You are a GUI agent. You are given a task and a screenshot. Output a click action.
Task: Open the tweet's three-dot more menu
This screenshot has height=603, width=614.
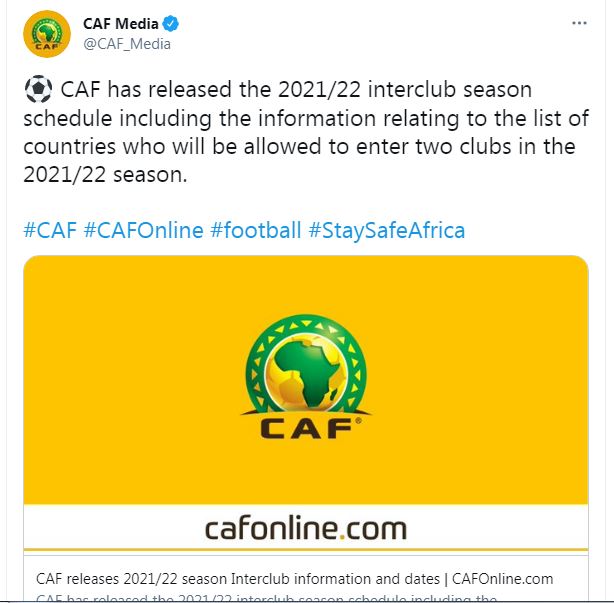pos(579,23)
